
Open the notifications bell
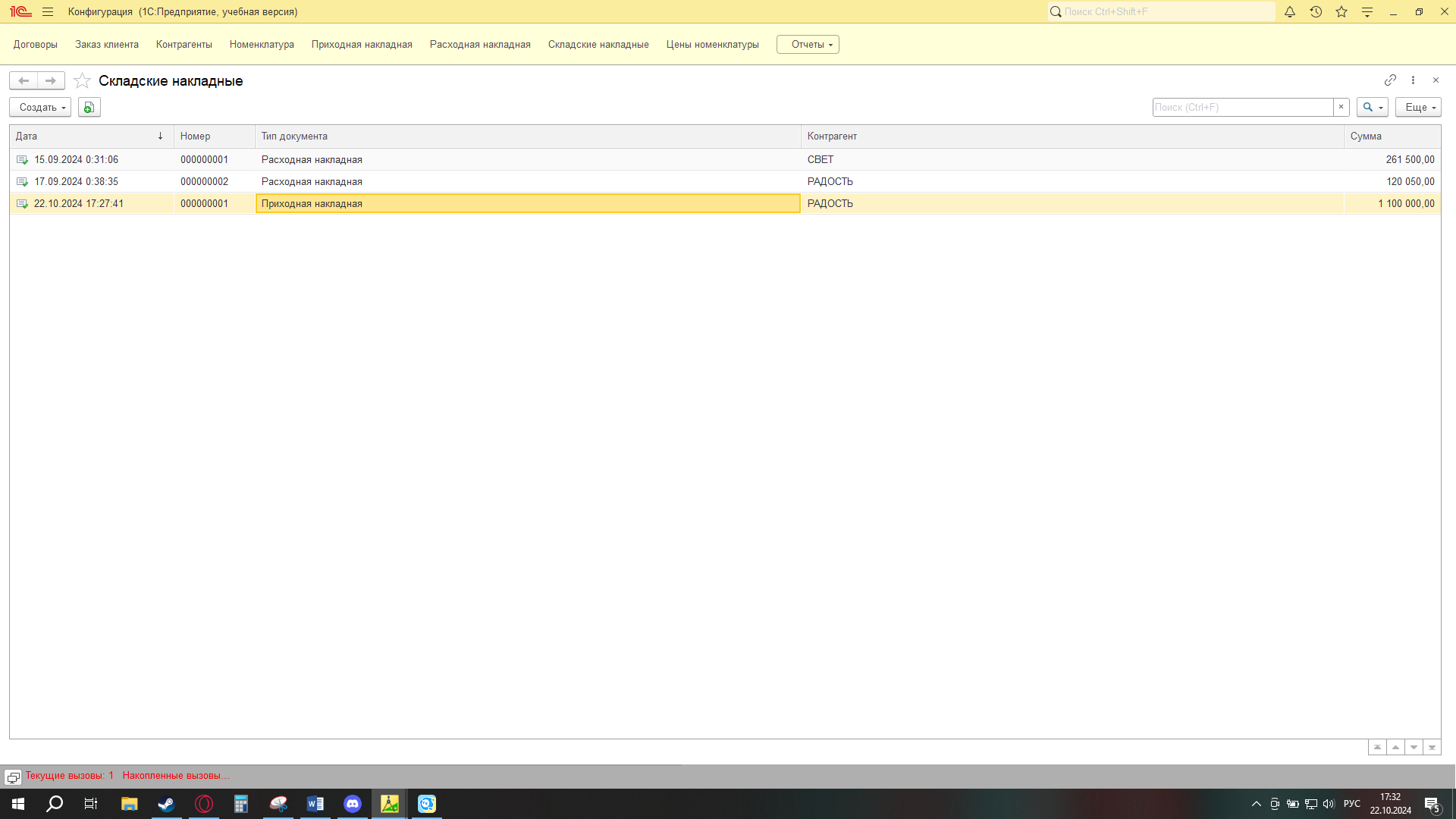tap(1290, 11)
